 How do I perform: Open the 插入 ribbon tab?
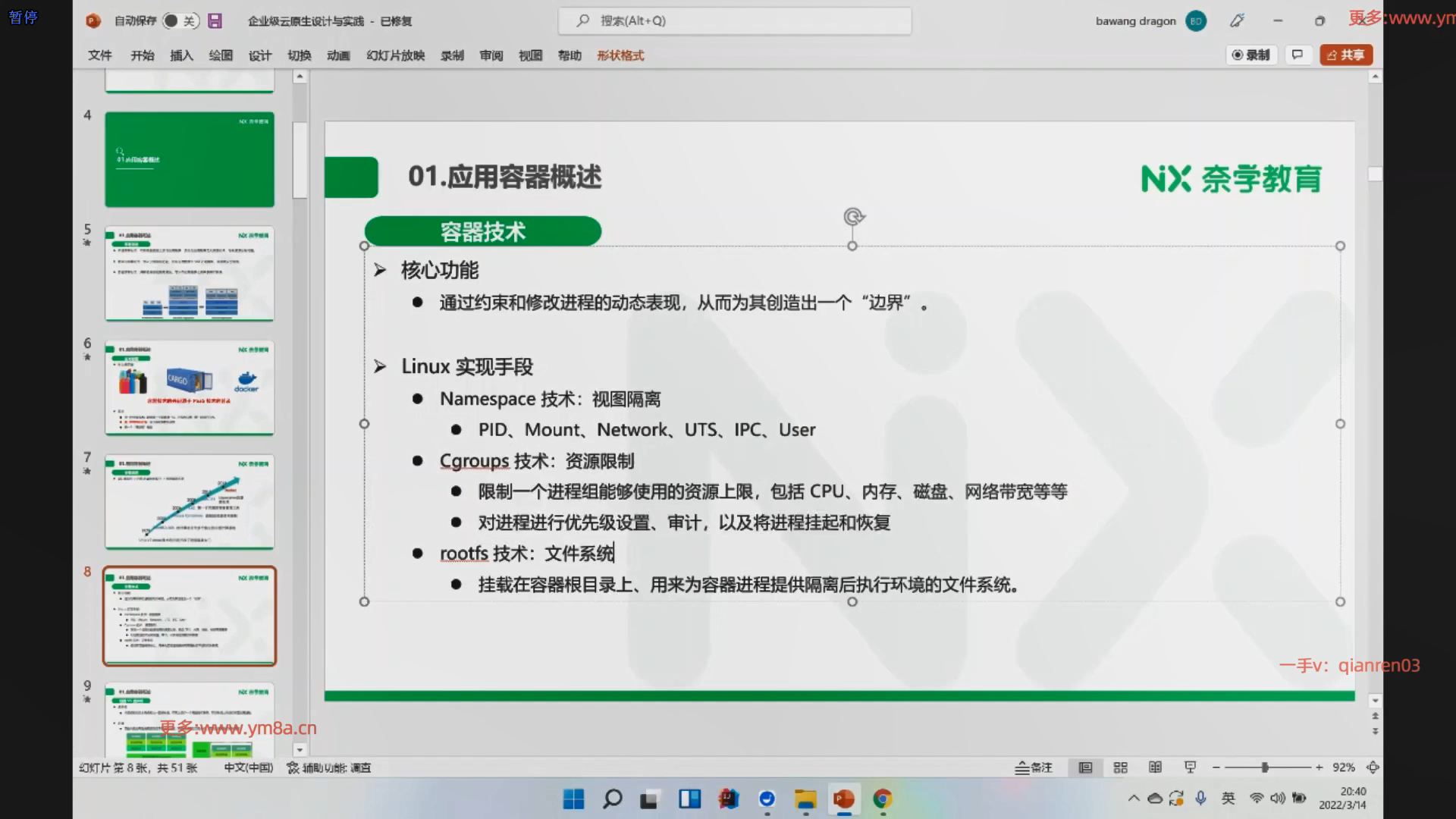(181, 55)
